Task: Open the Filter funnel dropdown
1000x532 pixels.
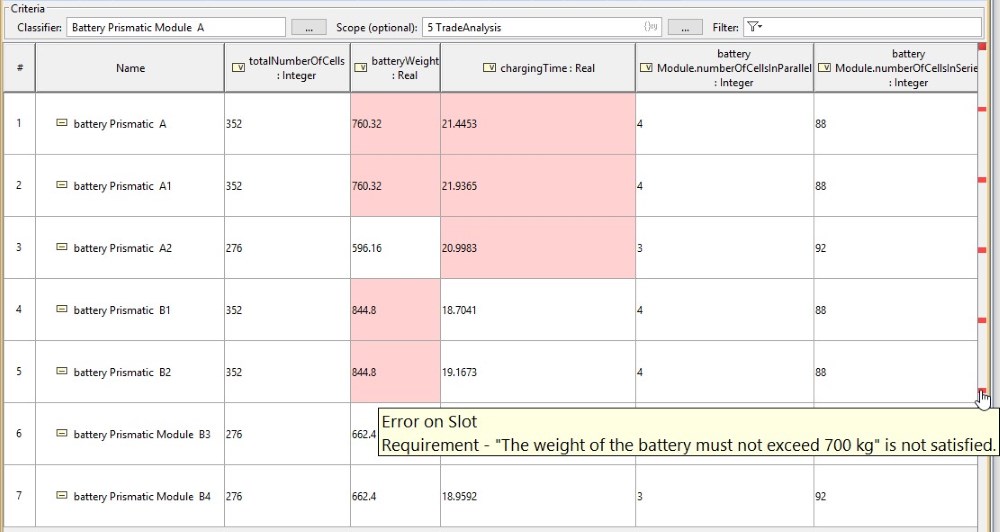Action: point(754,27)
